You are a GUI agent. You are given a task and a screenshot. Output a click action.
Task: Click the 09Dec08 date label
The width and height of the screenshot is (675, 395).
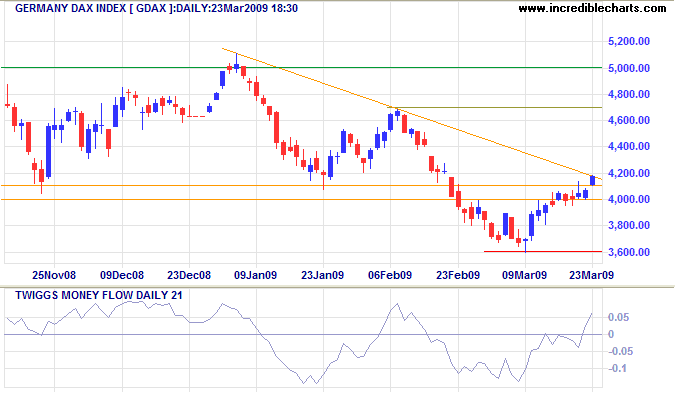point(122,275)
